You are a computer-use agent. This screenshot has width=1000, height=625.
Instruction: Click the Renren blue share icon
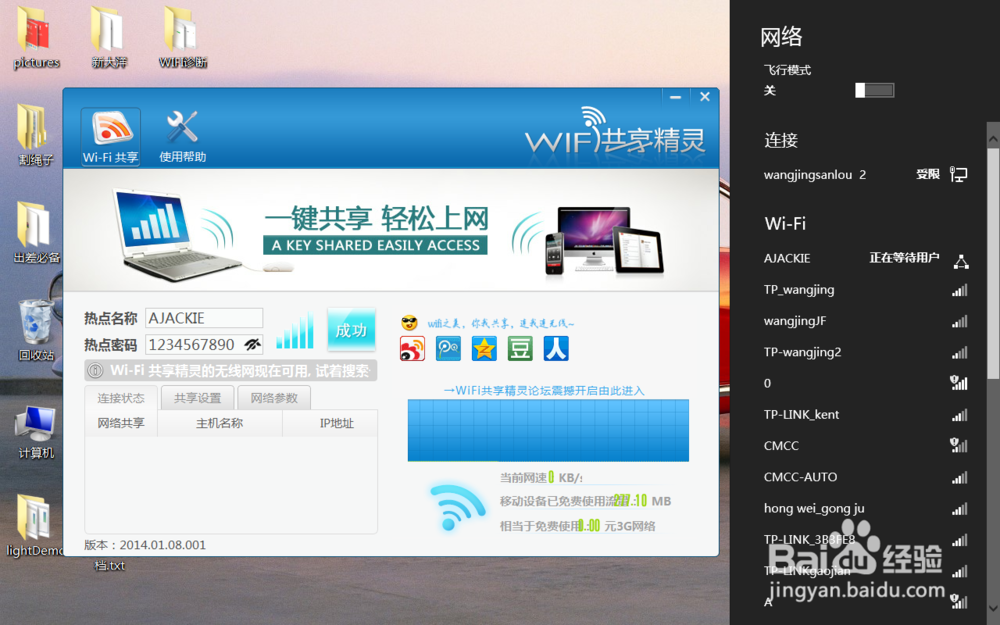(x=556, y=349)
